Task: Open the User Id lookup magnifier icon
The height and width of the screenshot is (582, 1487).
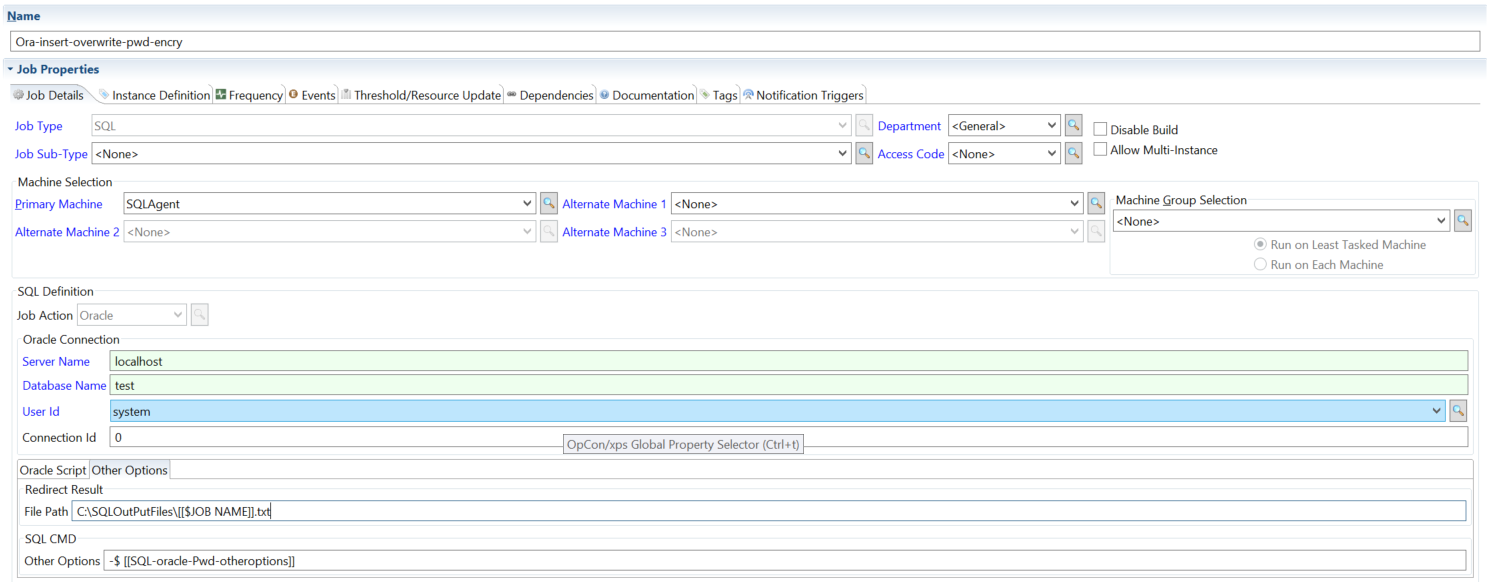Action: pyautogui.click(x=1458, y=411)
